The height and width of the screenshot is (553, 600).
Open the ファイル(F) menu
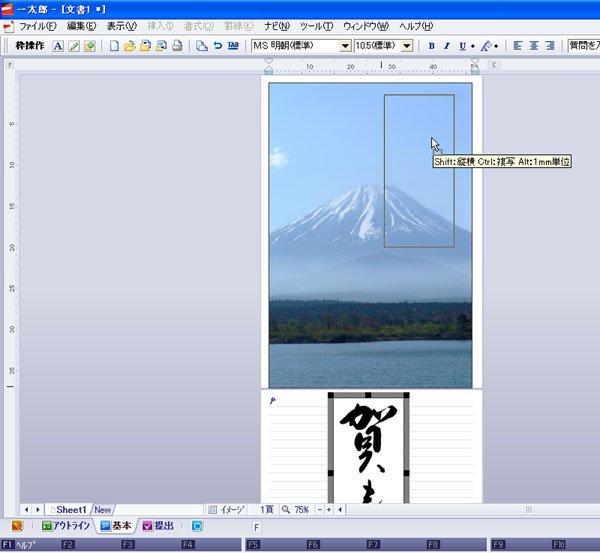[37, 26]
